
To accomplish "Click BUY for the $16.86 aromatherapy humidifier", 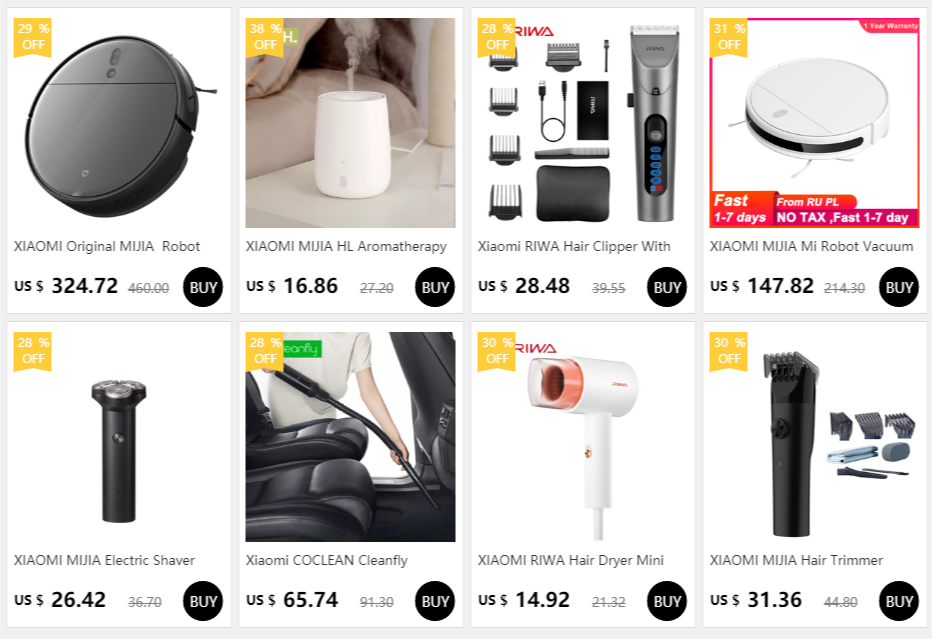I will 435,287.
